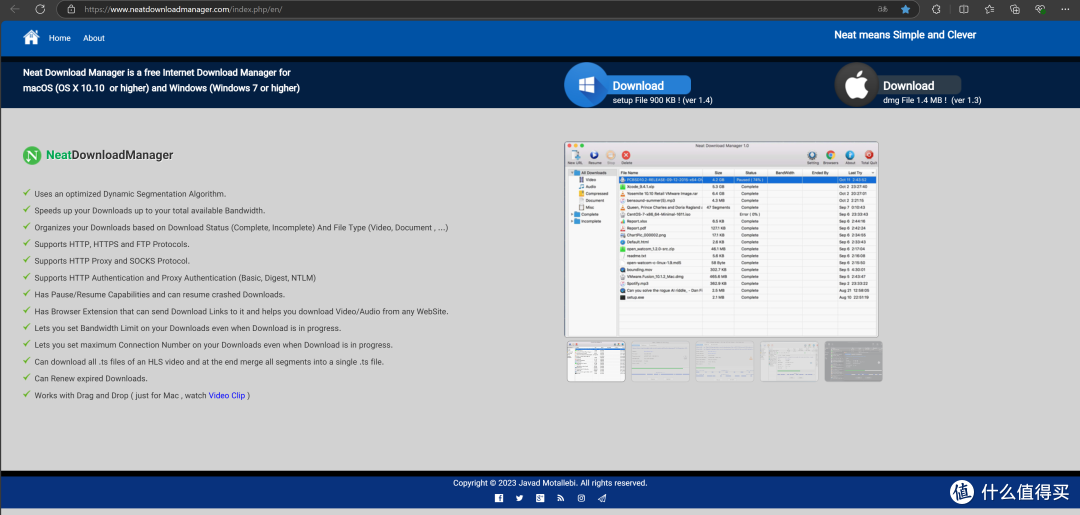Open the Instagram footer icon
The height and width of the screenshot is (515, 1080).
[581, 498]
